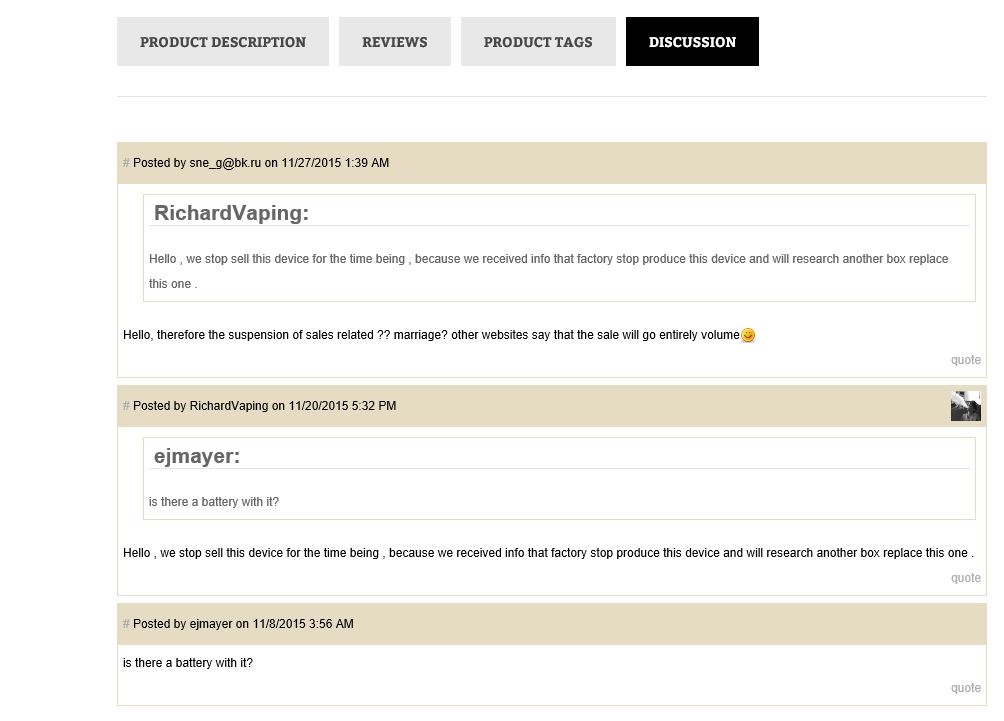
Task: Click the 'RichardVaping:' quoted block heading
Action: (x=231, y=213)
